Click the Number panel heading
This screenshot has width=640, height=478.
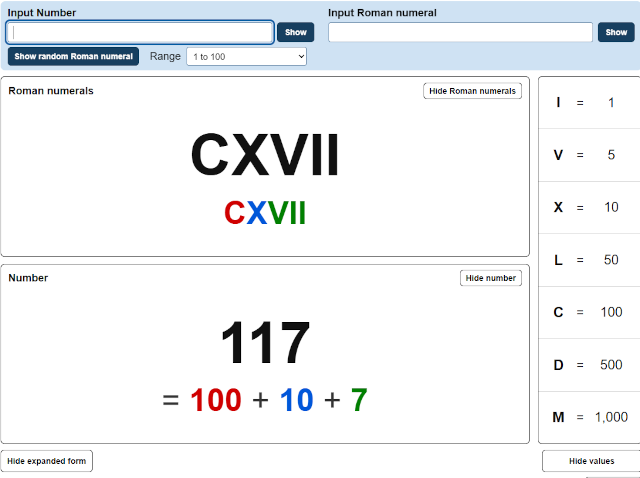[28, 278]
